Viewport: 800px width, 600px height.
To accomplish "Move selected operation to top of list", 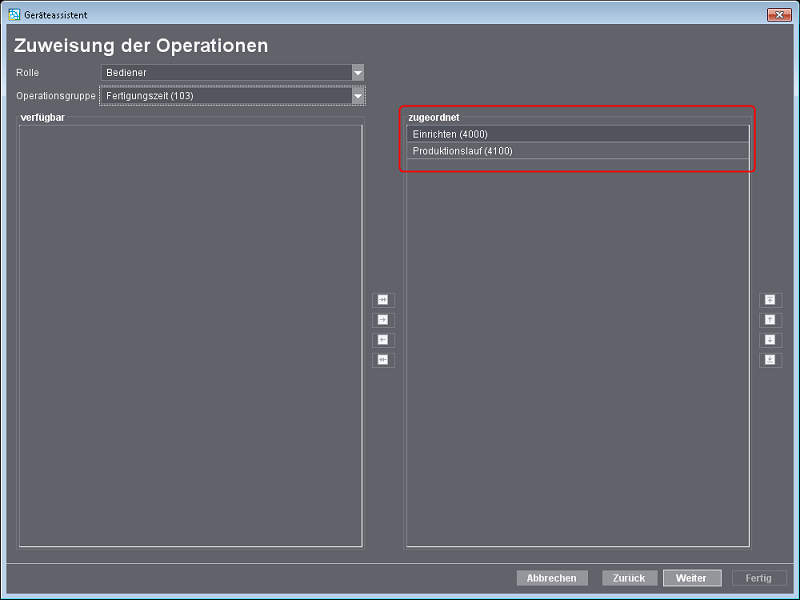I will point(770,300).
